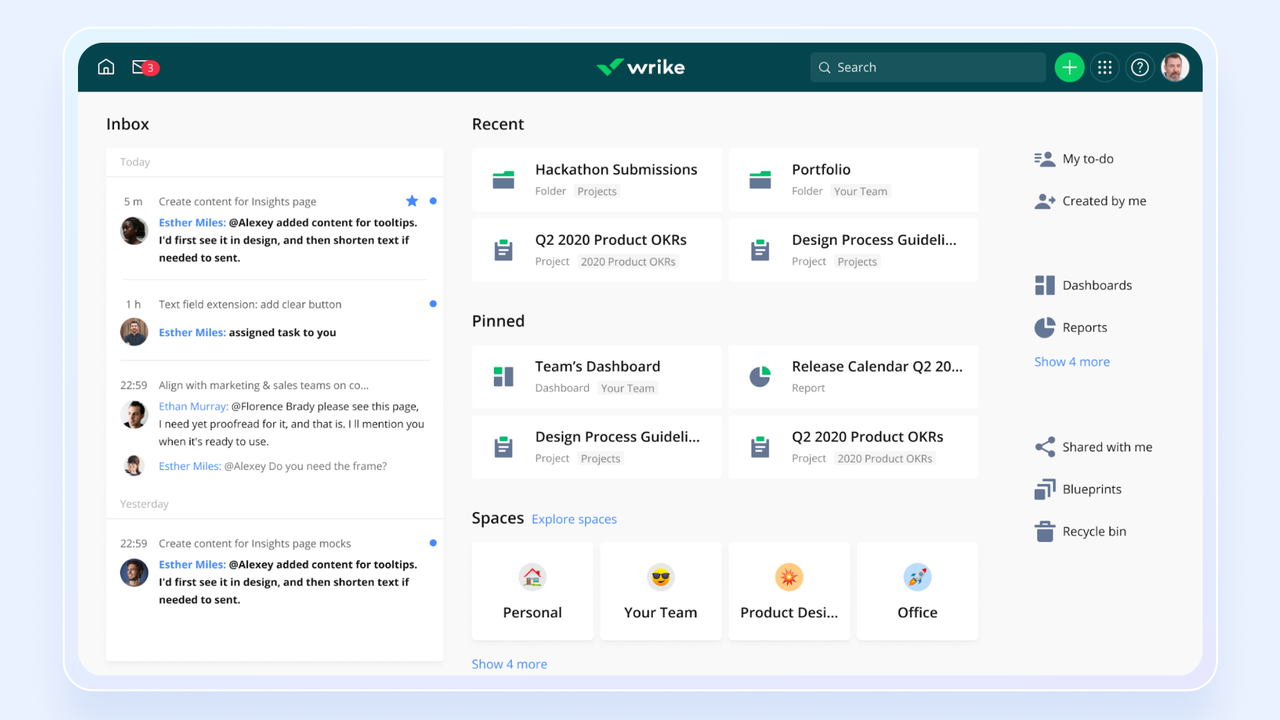This screenshot has width=1280, height=720.
Task: Click unread dot on Insights page mocks item
Action: [433, 543]
